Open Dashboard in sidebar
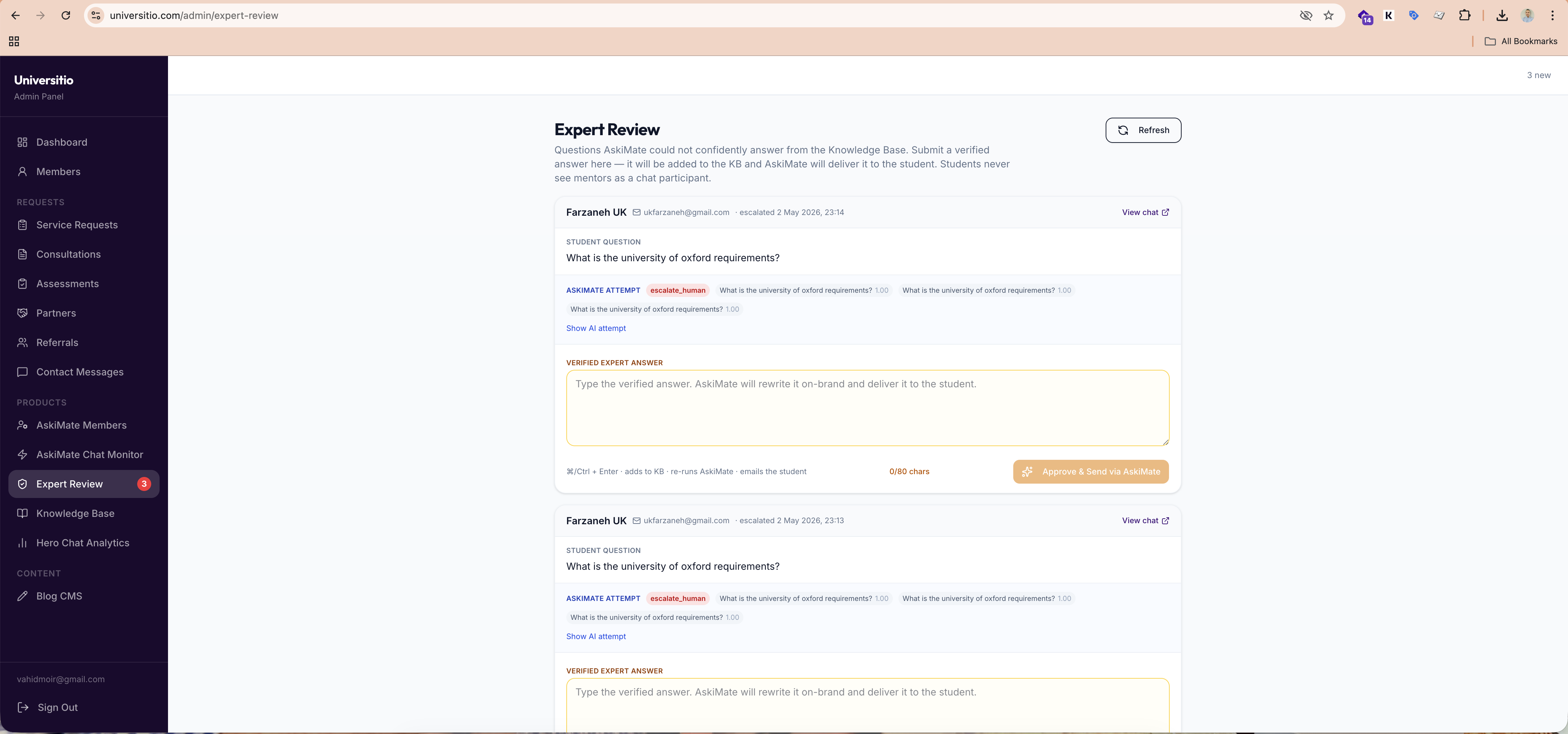The image size is (1568, 734). (84, 142)
